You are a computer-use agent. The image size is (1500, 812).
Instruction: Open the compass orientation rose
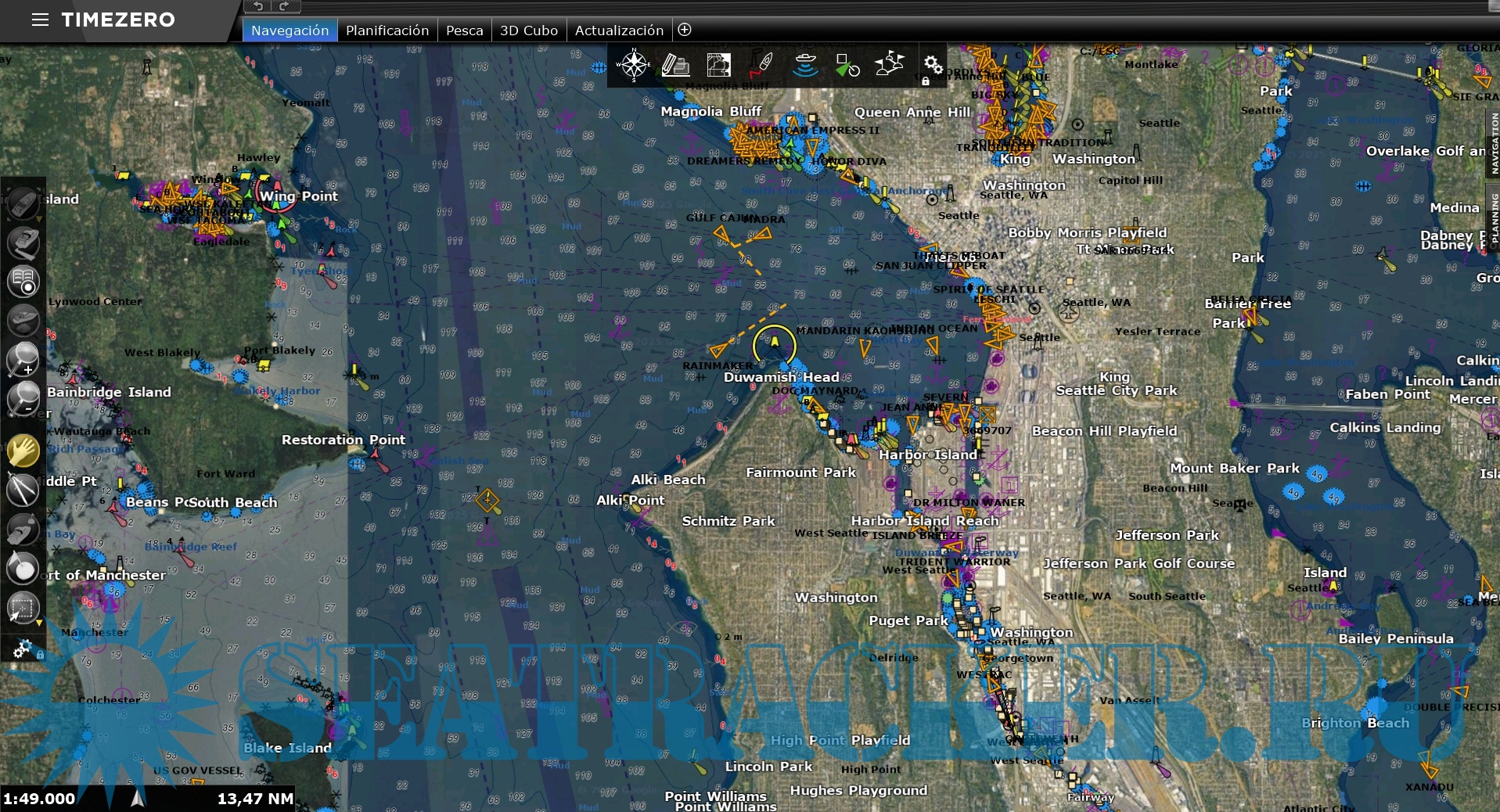(632, 66)
